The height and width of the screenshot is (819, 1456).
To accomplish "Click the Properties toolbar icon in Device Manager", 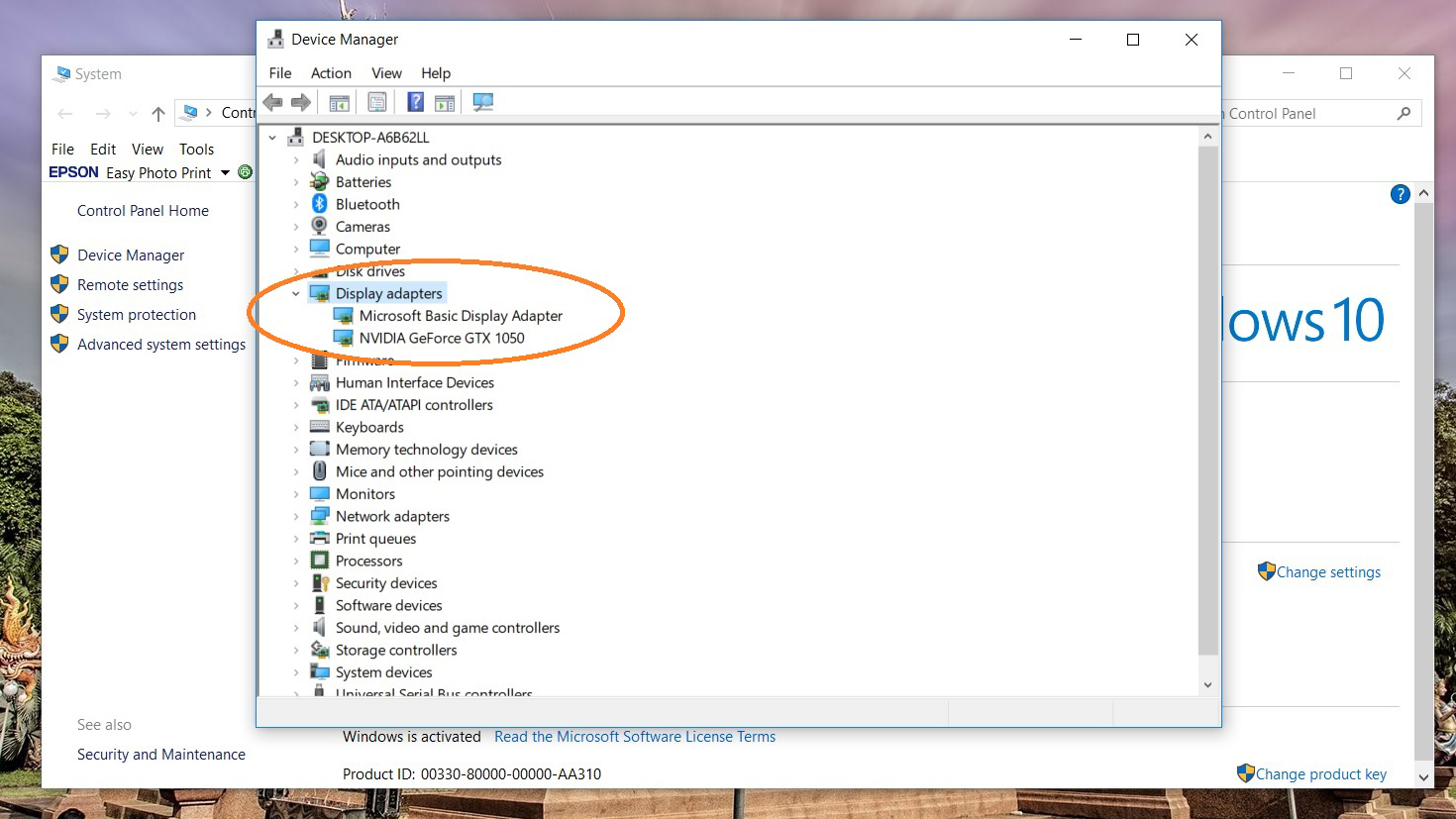I will click(x=377, y=102).
